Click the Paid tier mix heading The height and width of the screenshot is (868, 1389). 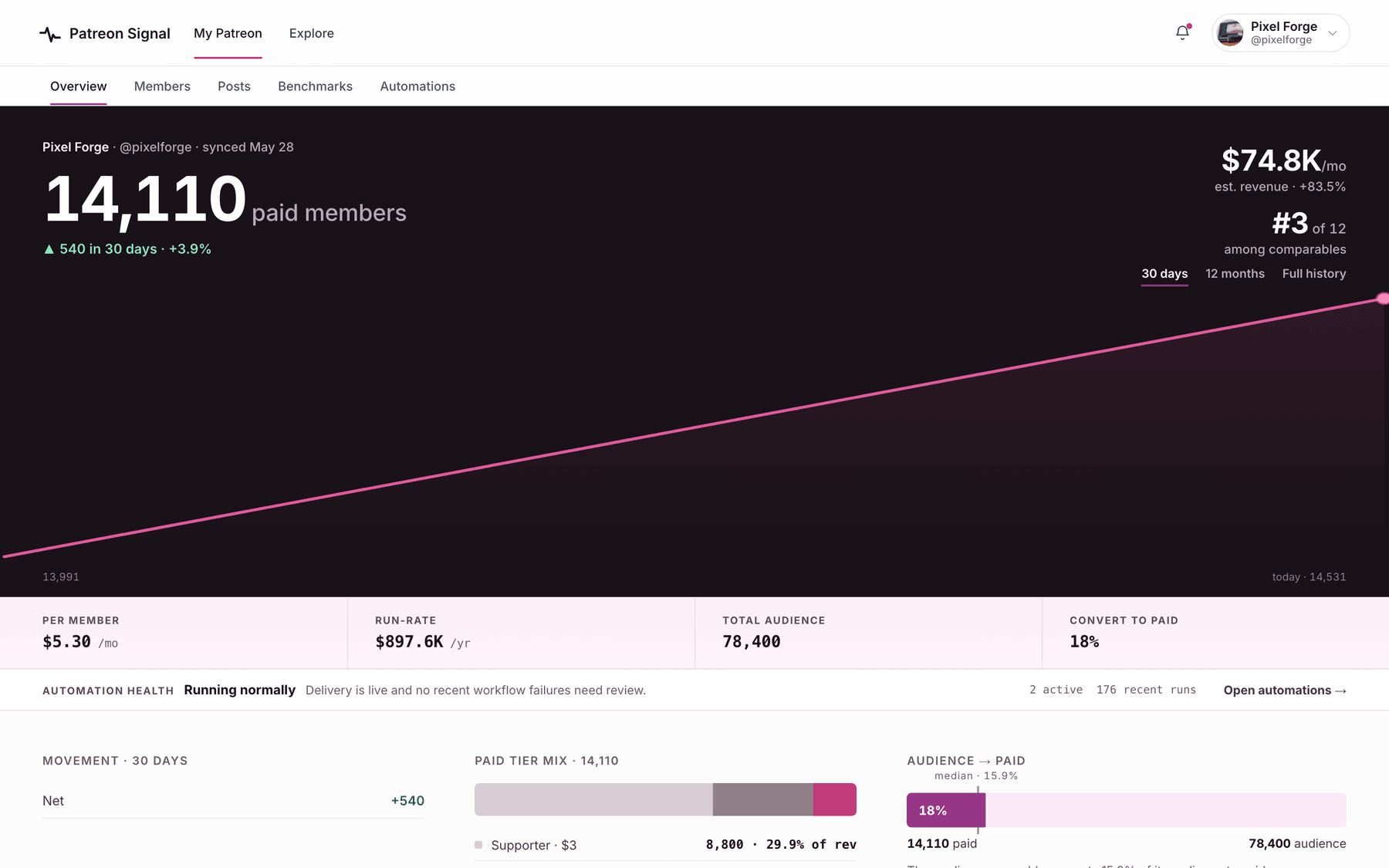(x=546, y=761)
